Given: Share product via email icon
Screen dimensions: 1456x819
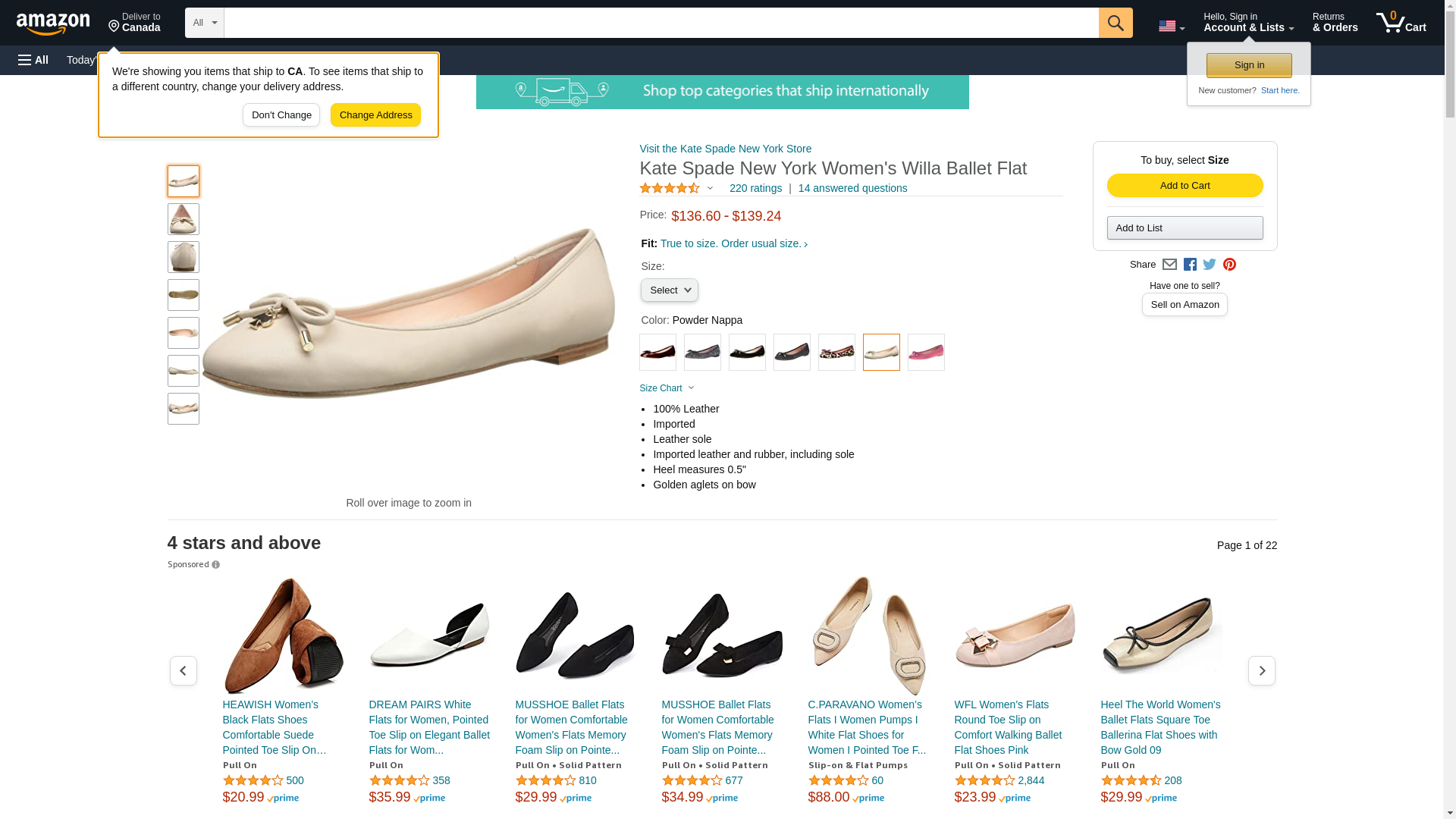Looking at the screenshot, I should pyautogui.click(x=1169, y=265).
